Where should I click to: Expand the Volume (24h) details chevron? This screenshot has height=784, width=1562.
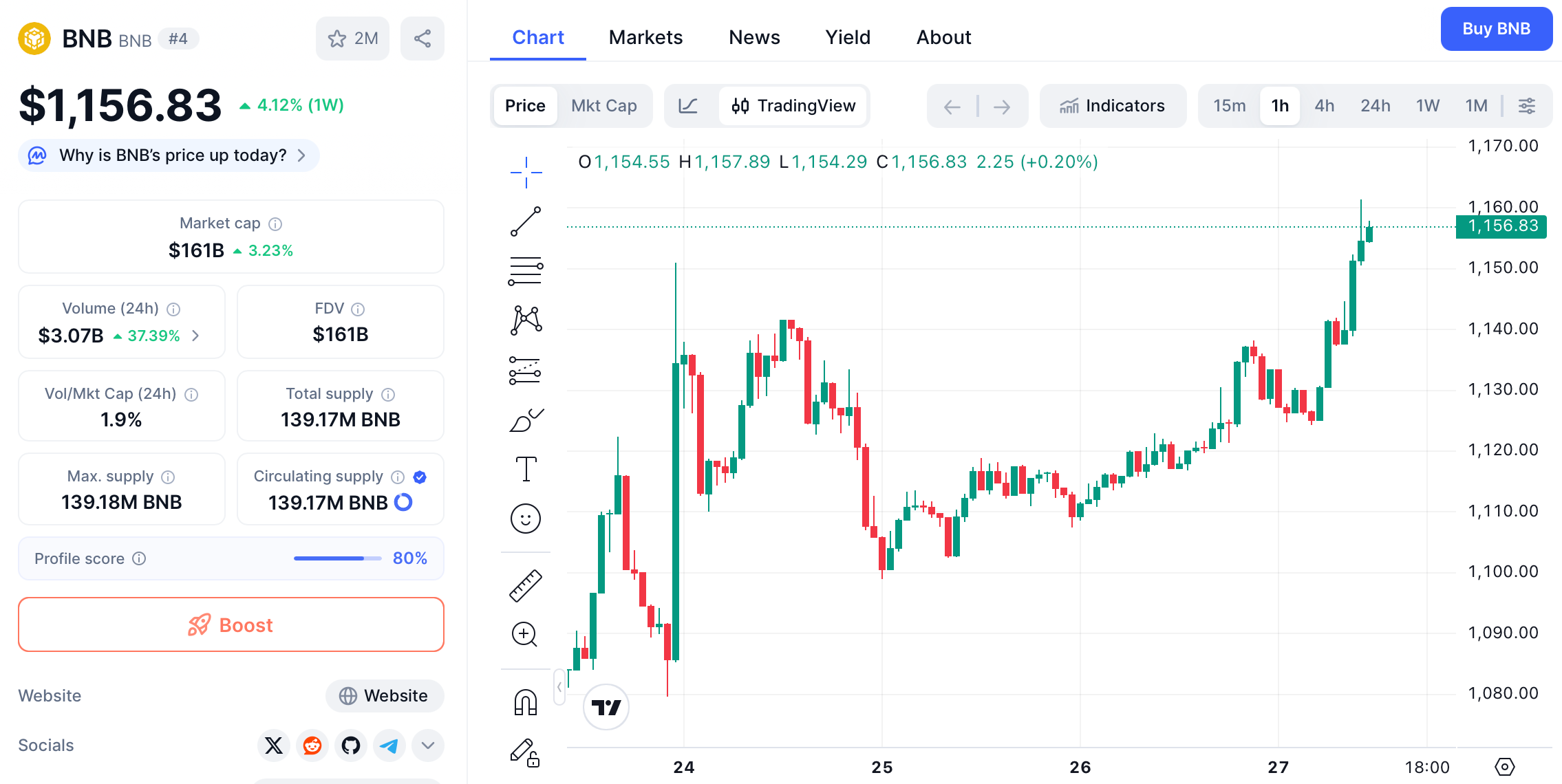tap(196, 336)
